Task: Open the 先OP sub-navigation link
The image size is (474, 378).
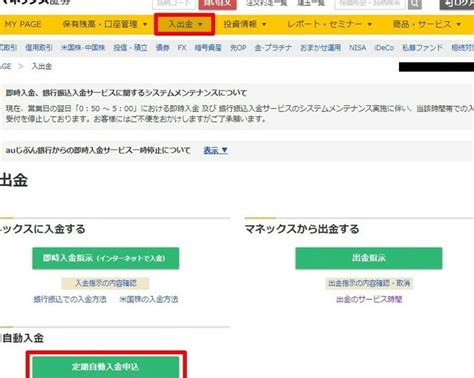Action: pyautogui.click(x=238, y=48)
